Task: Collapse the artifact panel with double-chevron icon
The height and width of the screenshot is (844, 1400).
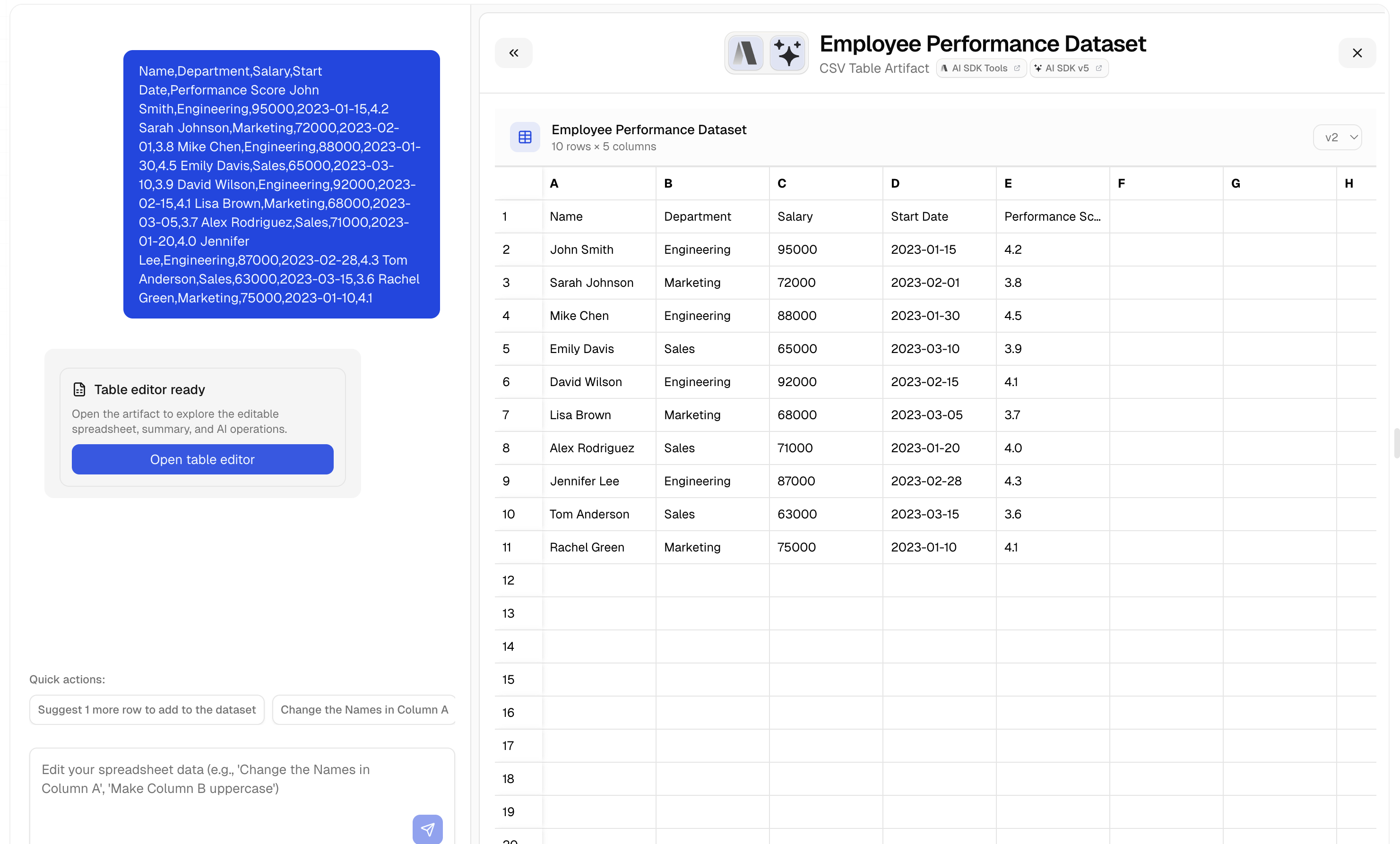Action: tap(513, 53)
